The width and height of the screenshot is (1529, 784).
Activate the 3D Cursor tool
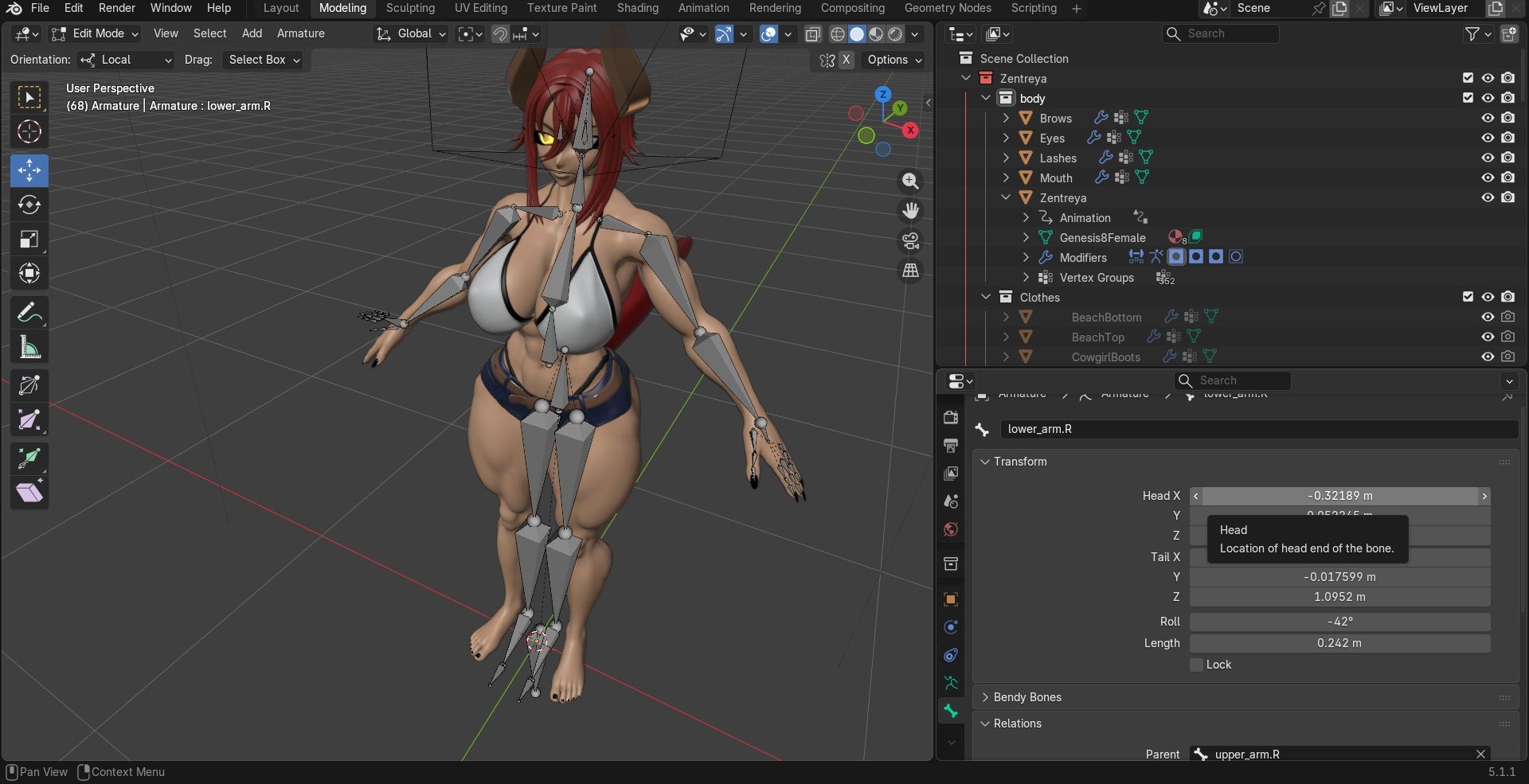(x=29, y=131)
